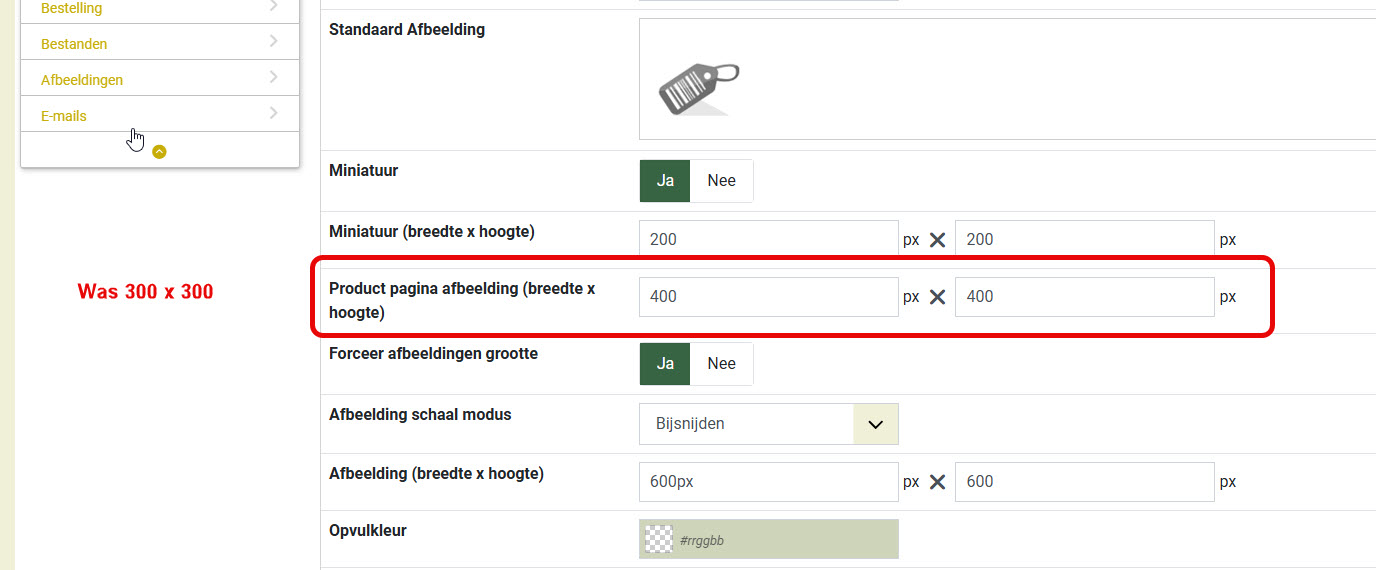The width and height of the screenshot is (1376, 570).
Task: Set Miniatuur to Ja
Action: point(665,181)
